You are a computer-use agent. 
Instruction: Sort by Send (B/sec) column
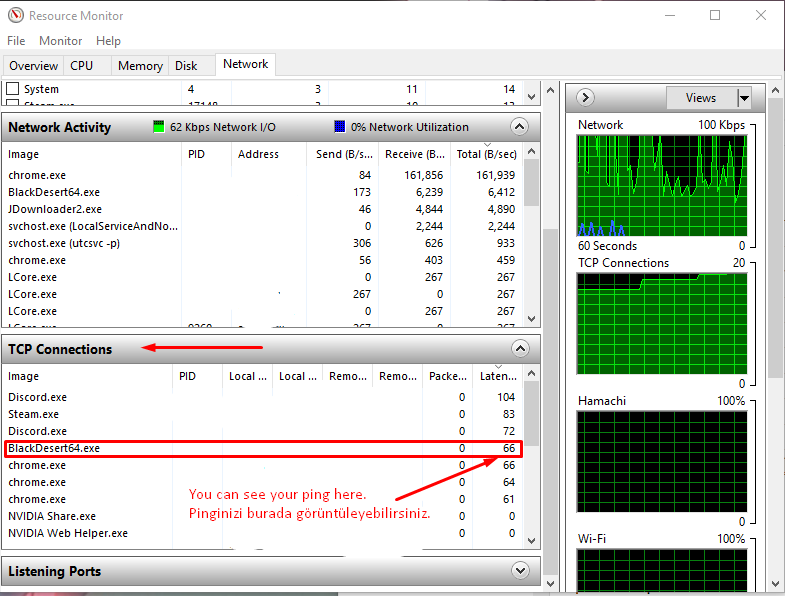[x=342, y=154]
